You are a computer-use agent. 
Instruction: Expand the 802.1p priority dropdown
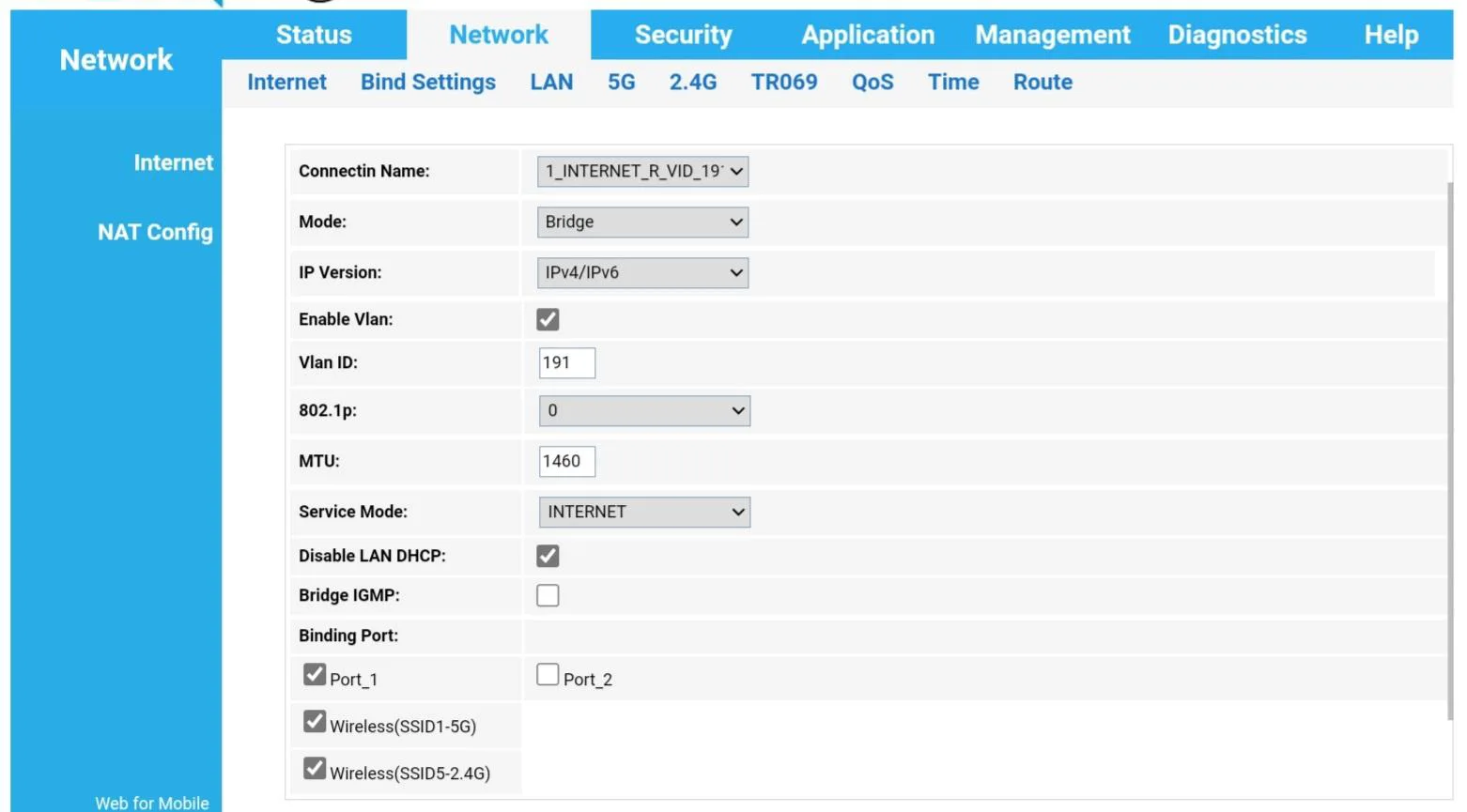click(x=644, y=411)
